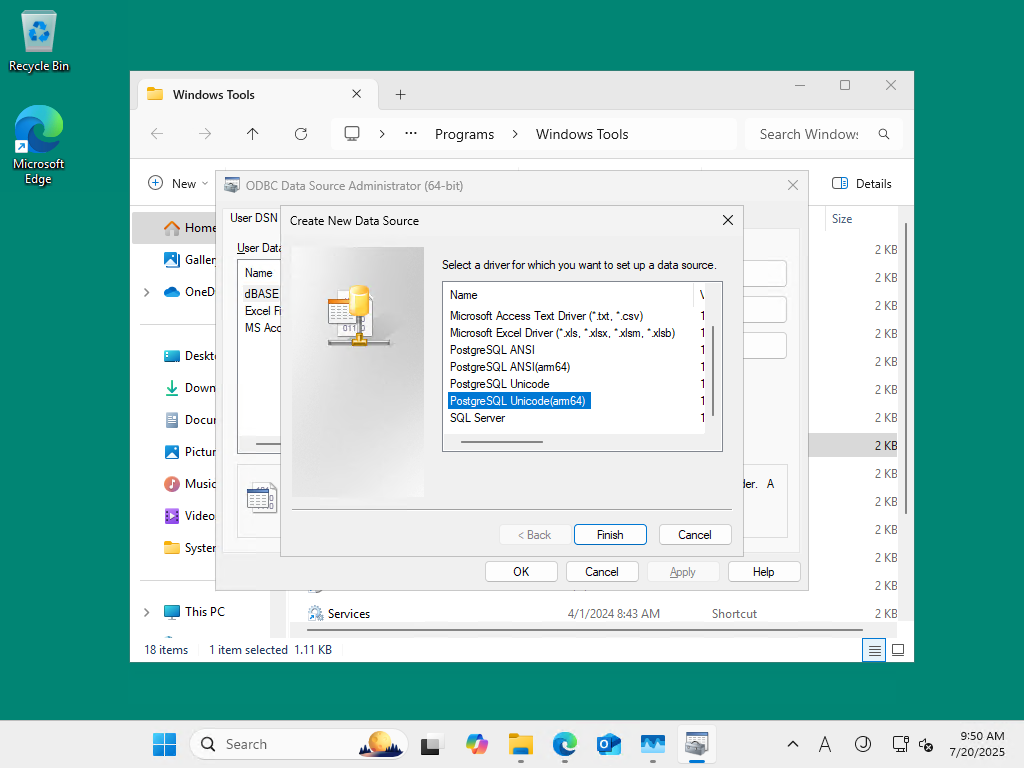1024x768 pixels.
Task: Open the User DSN tab
Action: tap(253, 218)
